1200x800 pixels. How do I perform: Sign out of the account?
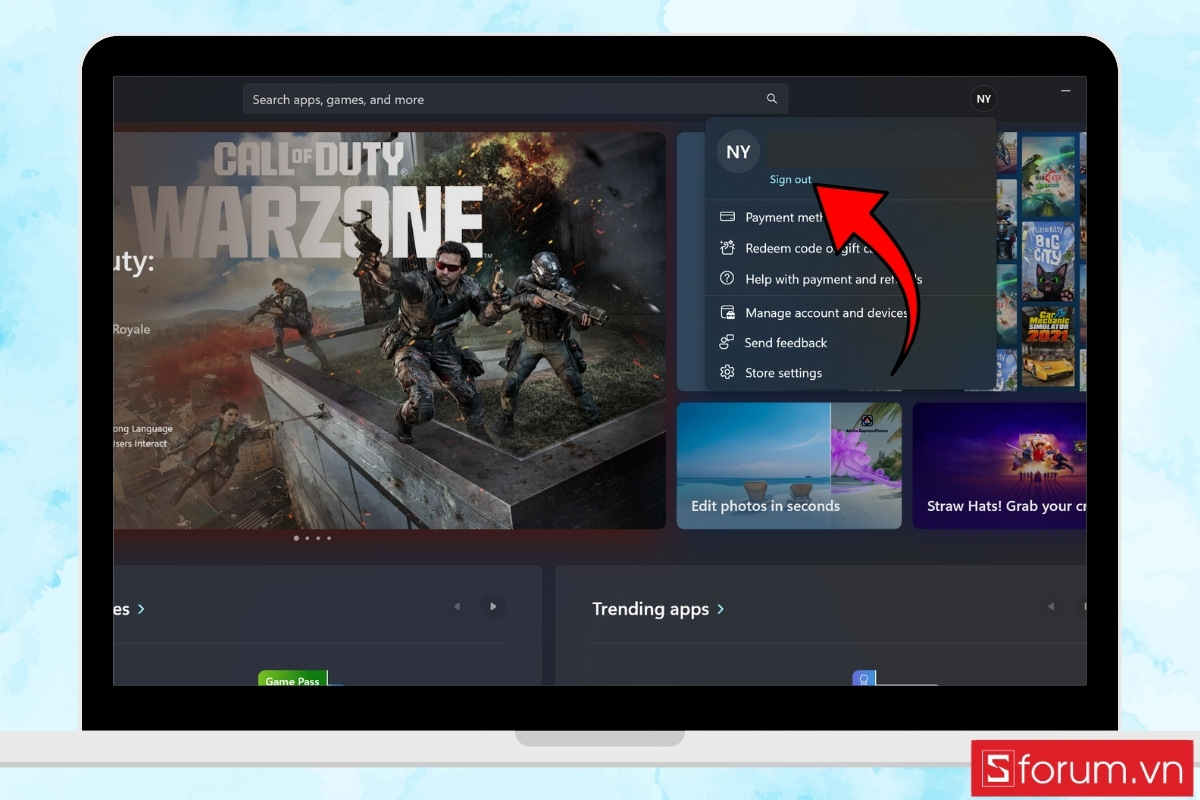790,180
